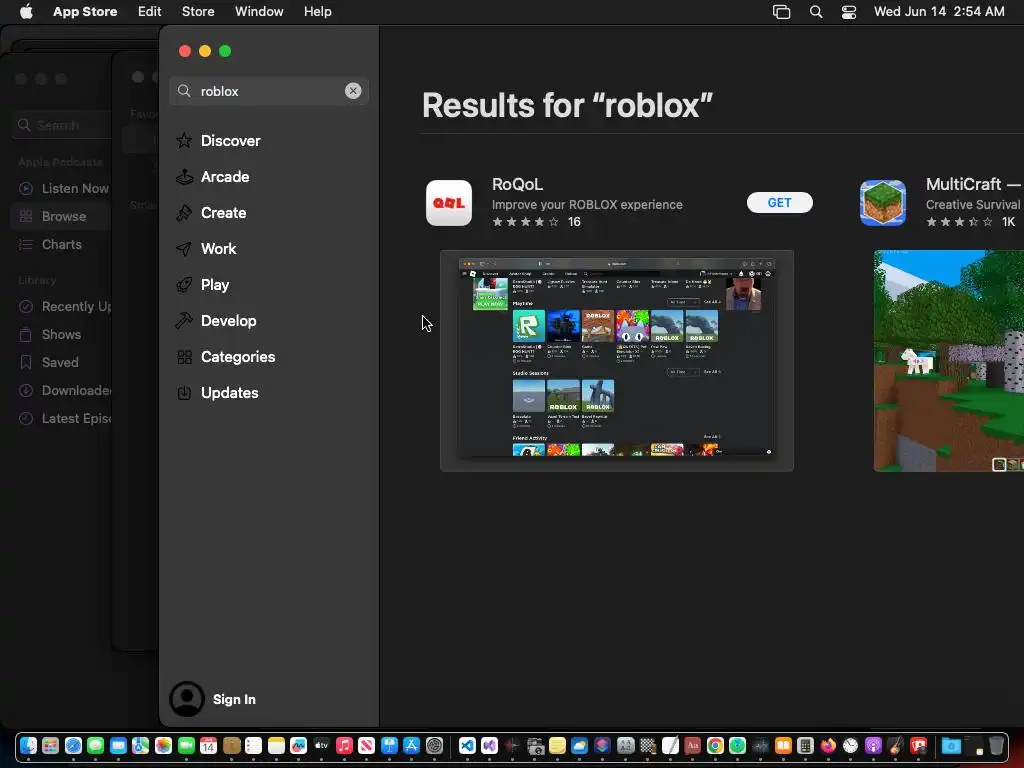Open Books from the Dock
Viewport: 1024px width, 768px height.
[783, 745]
